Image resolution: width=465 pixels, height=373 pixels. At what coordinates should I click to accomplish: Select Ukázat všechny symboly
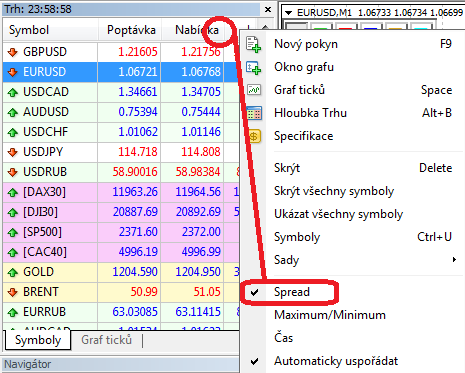click(x=339, y=214)
